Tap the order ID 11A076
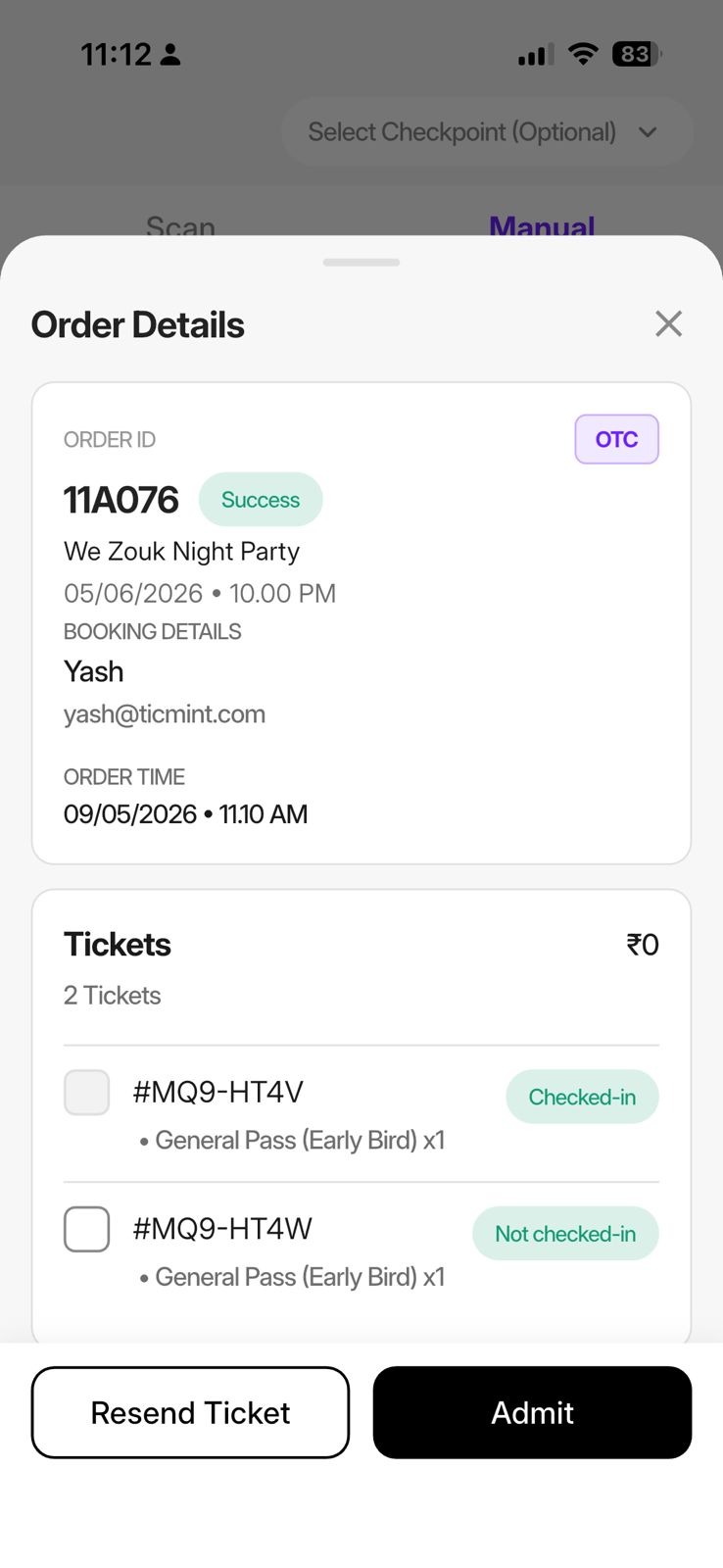This screenshot has height=1568, width=723. click(121, 500)
